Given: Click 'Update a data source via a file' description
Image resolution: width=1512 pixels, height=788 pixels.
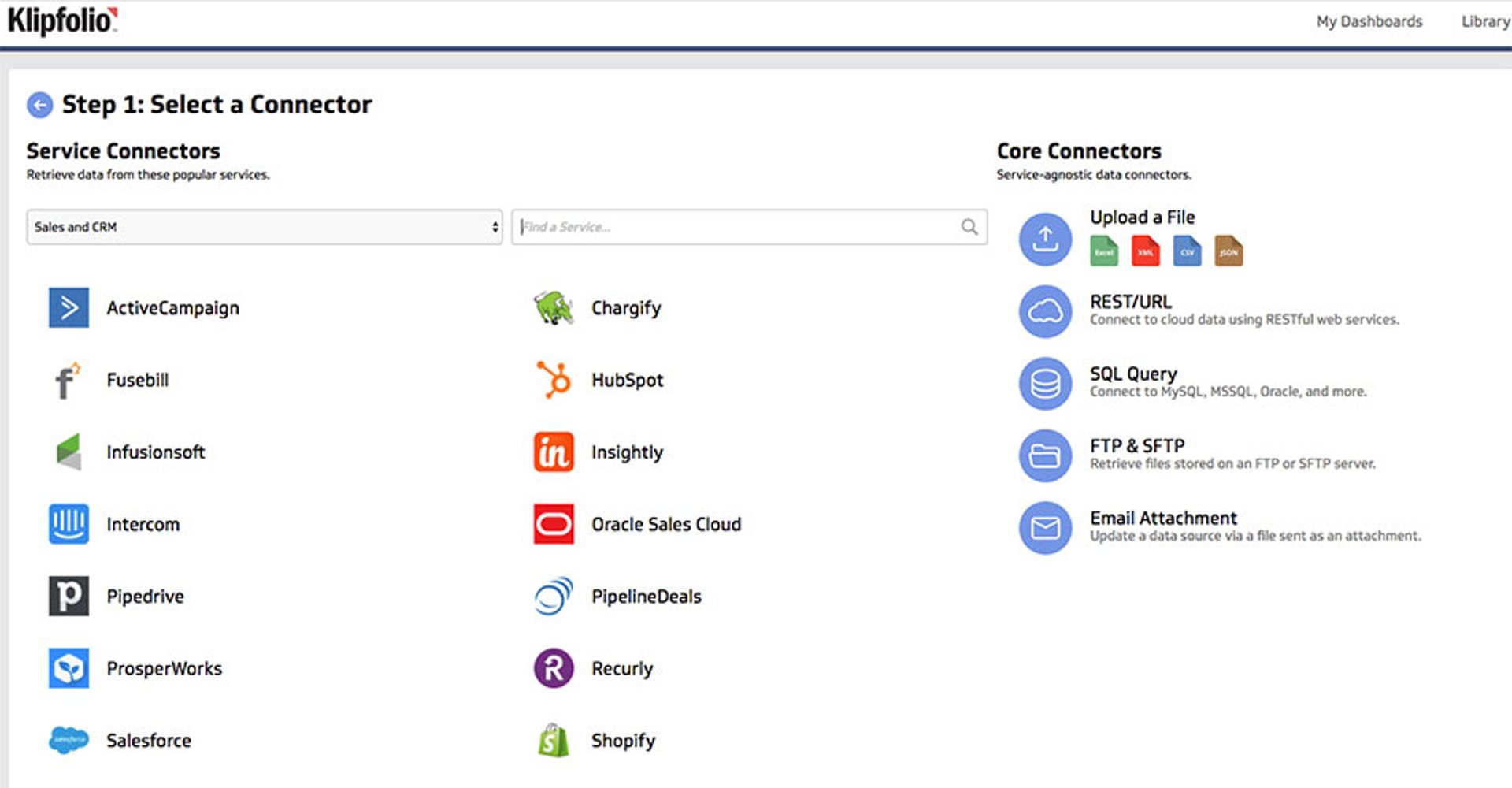Looking at the screenshot, I should [1255, 536].
